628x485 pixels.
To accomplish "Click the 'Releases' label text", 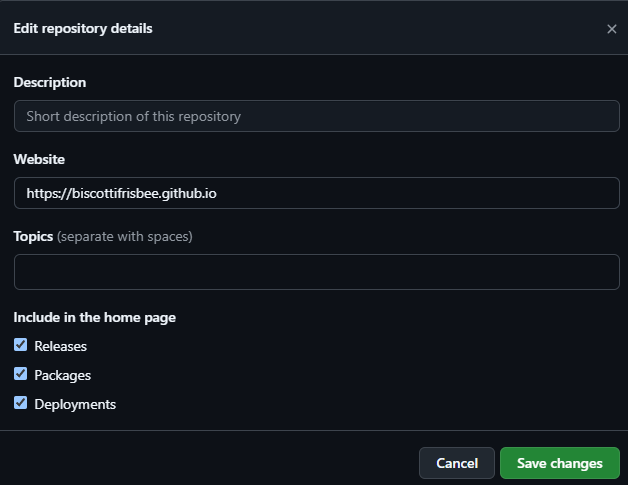I will (x=60, y=346).
